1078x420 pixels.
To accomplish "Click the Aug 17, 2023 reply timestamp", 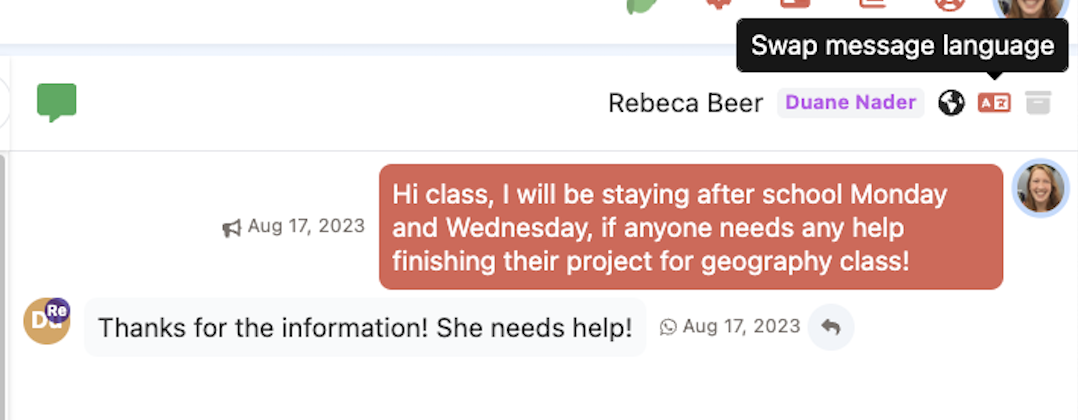I will [741, 327].
